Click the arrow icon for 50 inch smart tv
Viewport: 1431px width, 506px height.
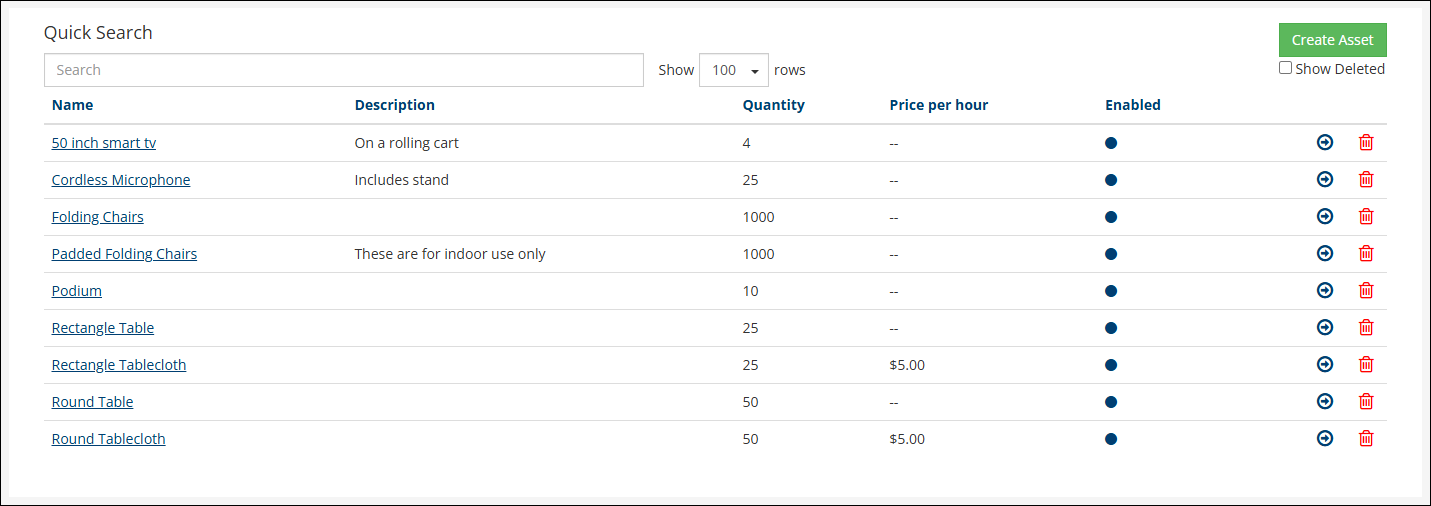1325,143
